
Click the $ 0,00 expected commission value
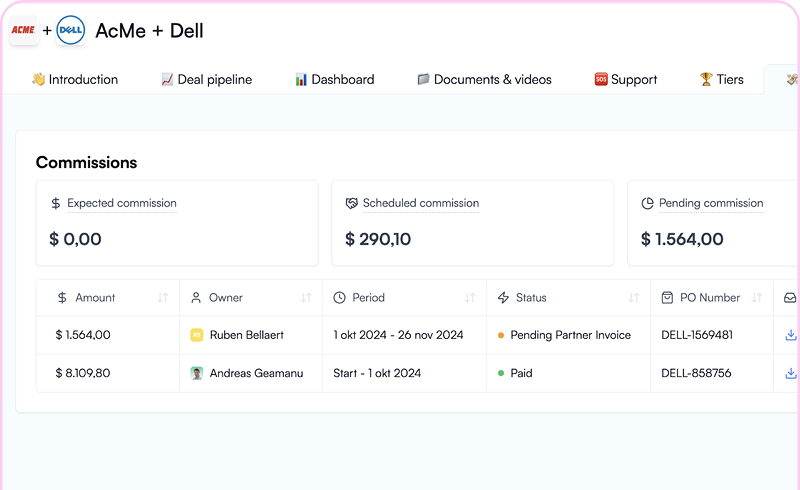(x=75, y=239)
